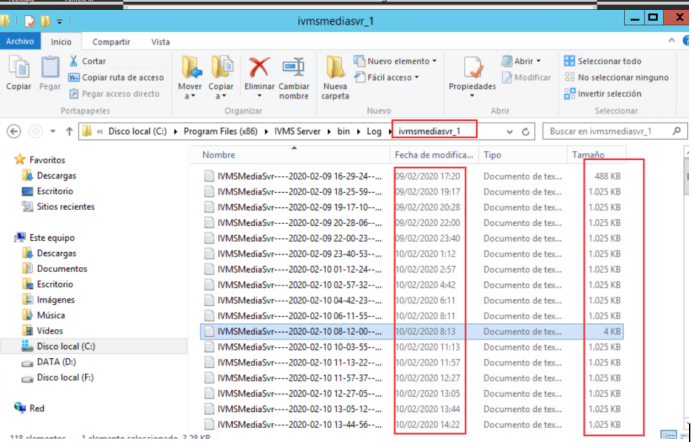Open Descargas under Favoritos
This screenshot has height=442, width=692.
(x=49, y=176)
